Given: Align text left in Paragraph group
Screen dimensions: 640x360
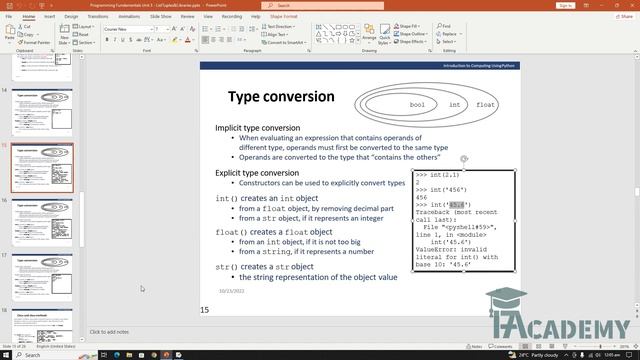Looking at the screenshot, I should tap(205, 40).
